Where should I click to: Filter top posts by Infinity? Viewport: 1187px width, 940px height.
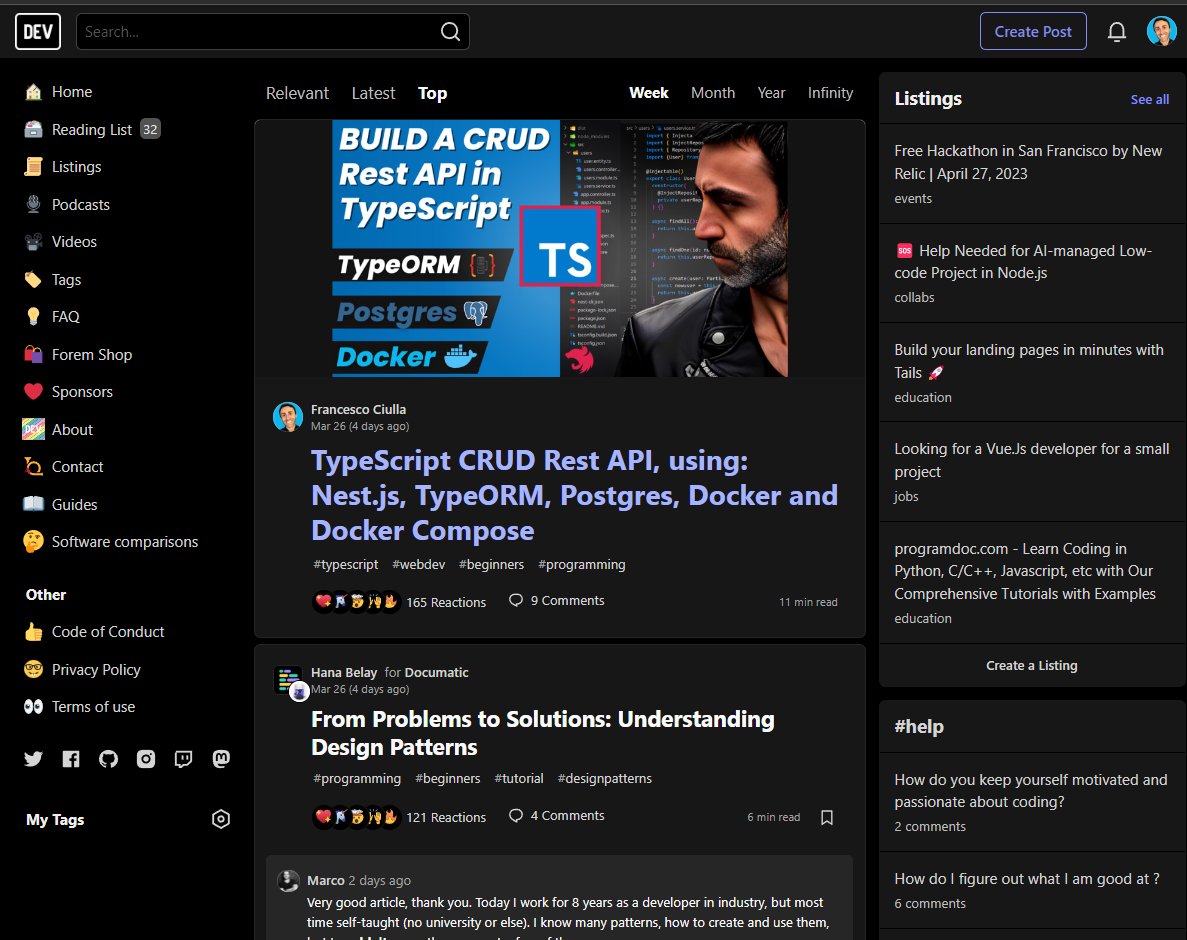tap(830, 92)
